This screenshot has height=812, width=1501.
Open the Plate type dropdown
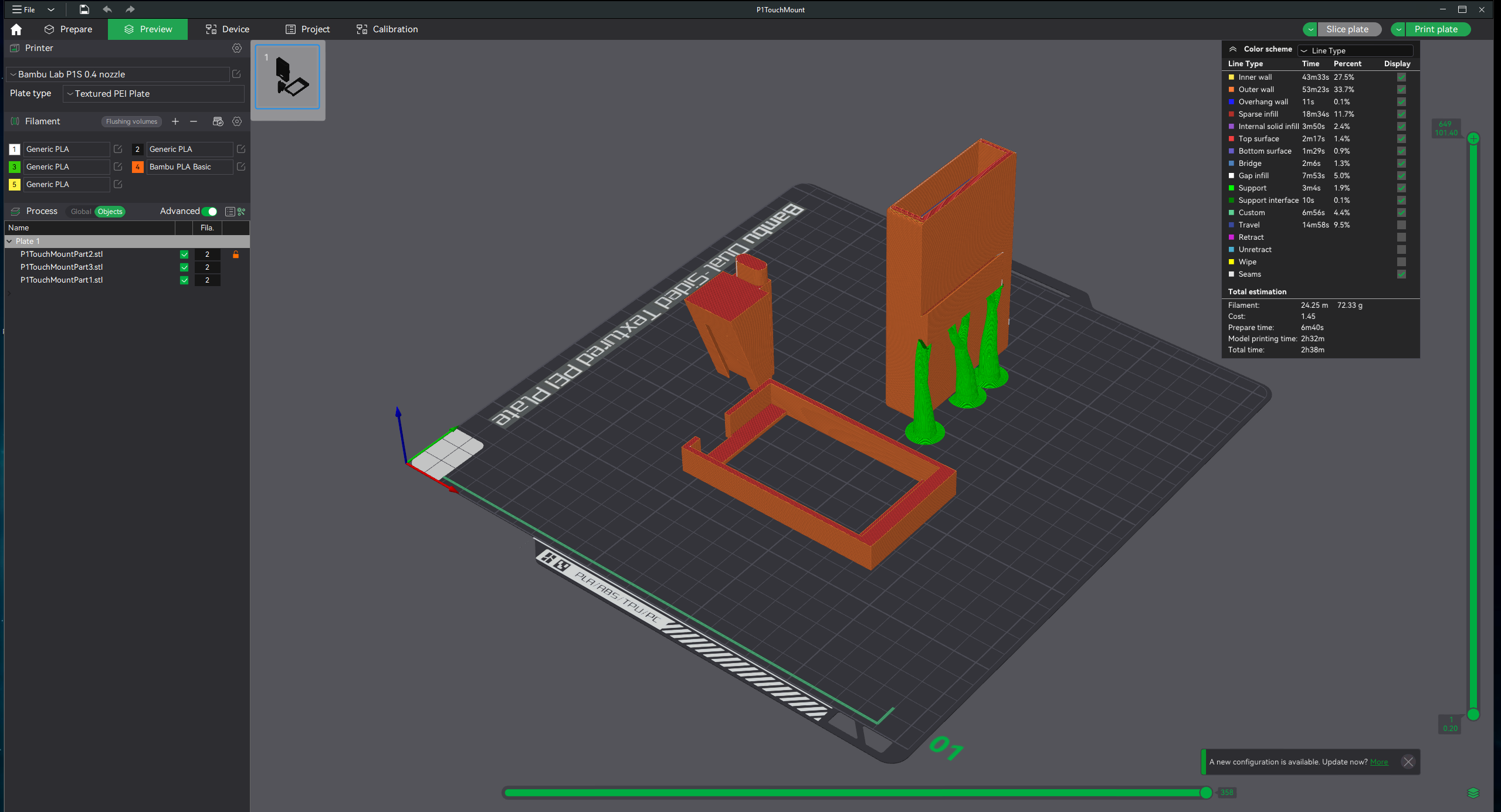[154, 94]
